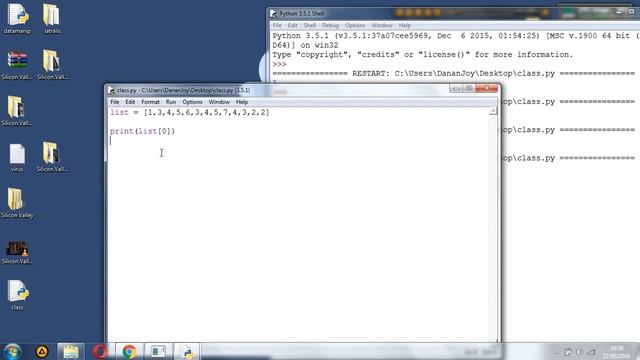Click the print(list[0]) line in editor
This screenshot has height=360, width=640.
(x=142, y=131)
